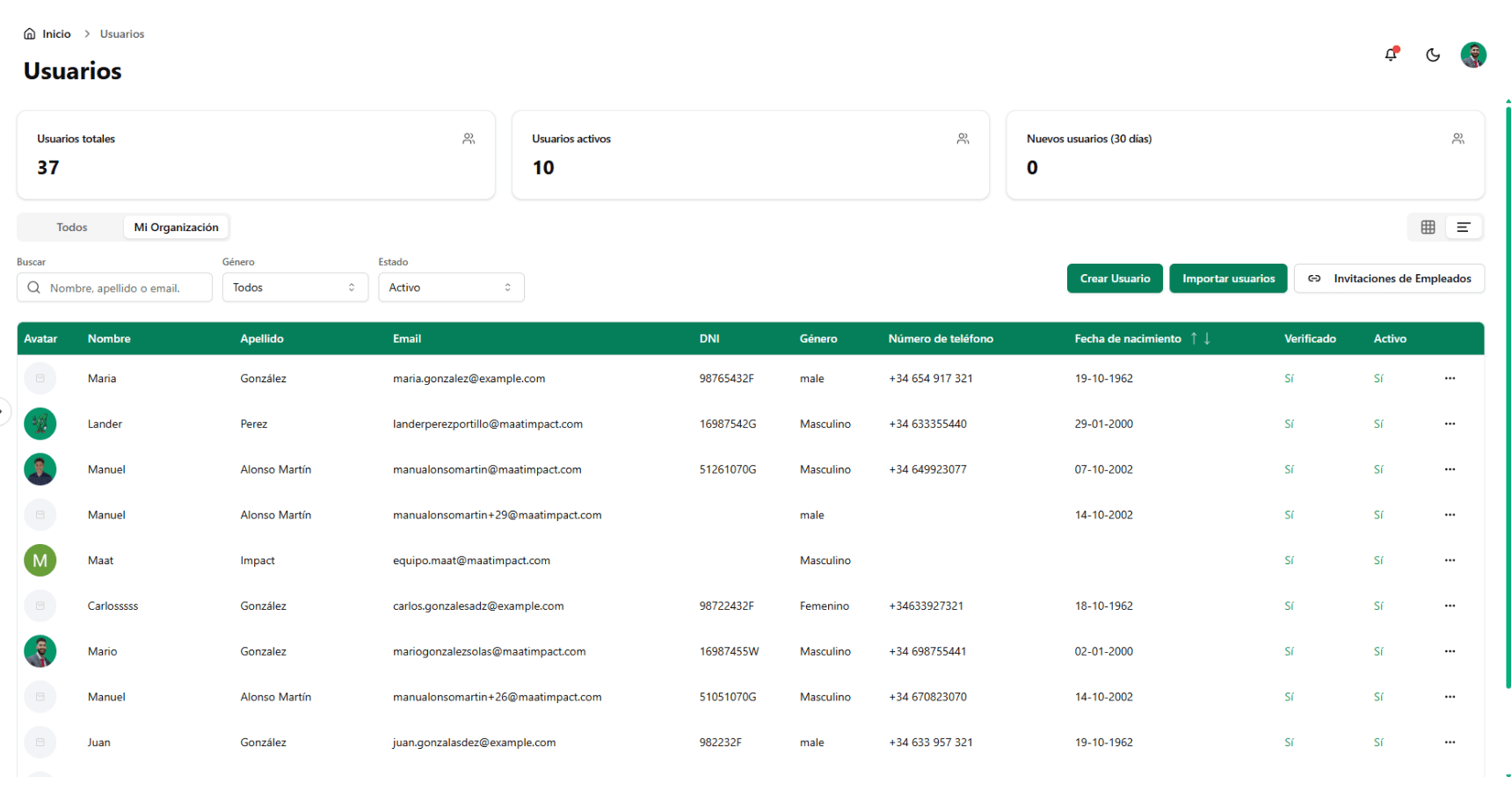Sort Fecha de nacimiento descending arrow

pyautogui.click(x=1207, y=338)
